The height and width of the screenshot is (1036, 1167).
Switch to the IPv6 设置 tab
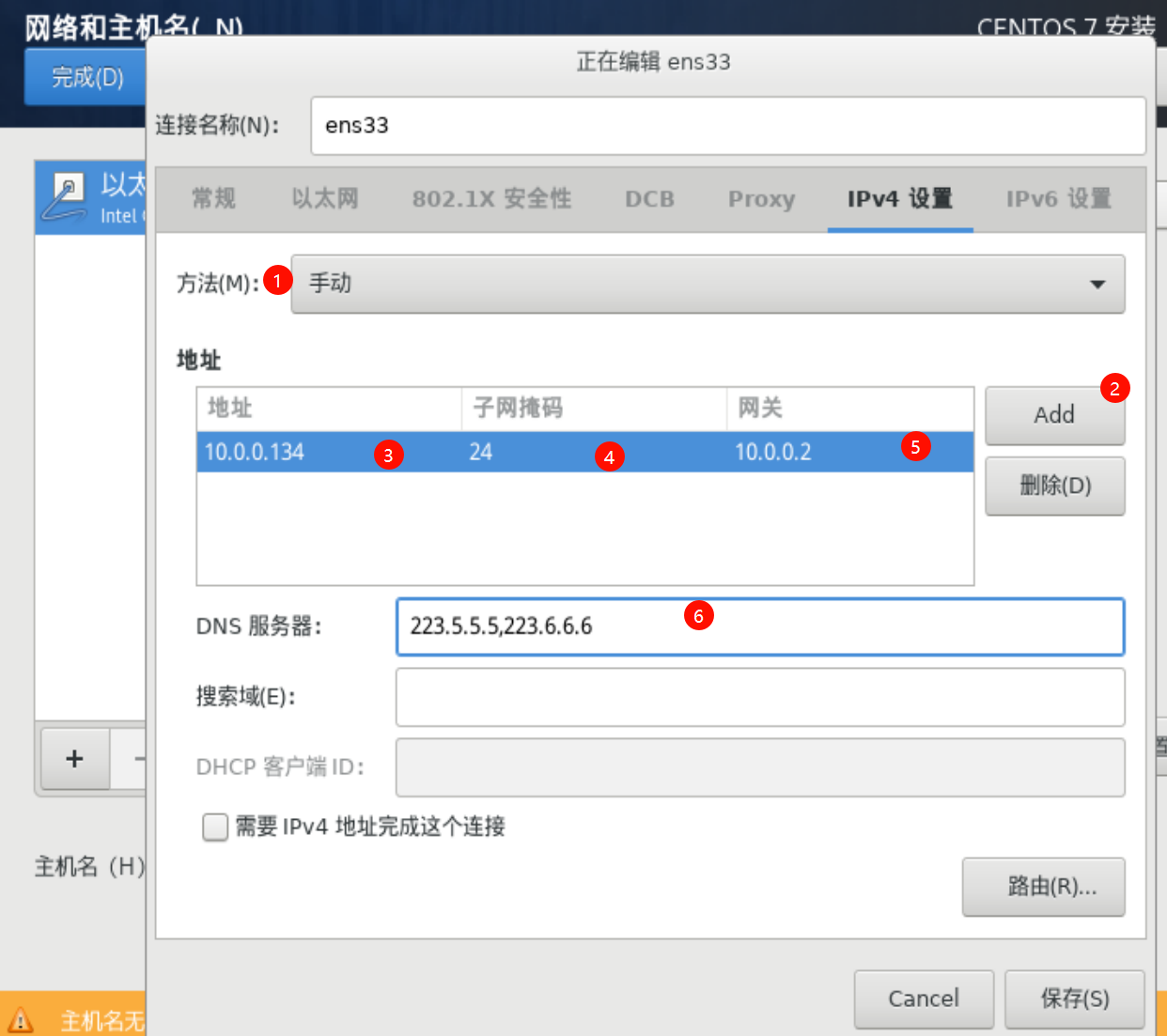coord(1058,199)
